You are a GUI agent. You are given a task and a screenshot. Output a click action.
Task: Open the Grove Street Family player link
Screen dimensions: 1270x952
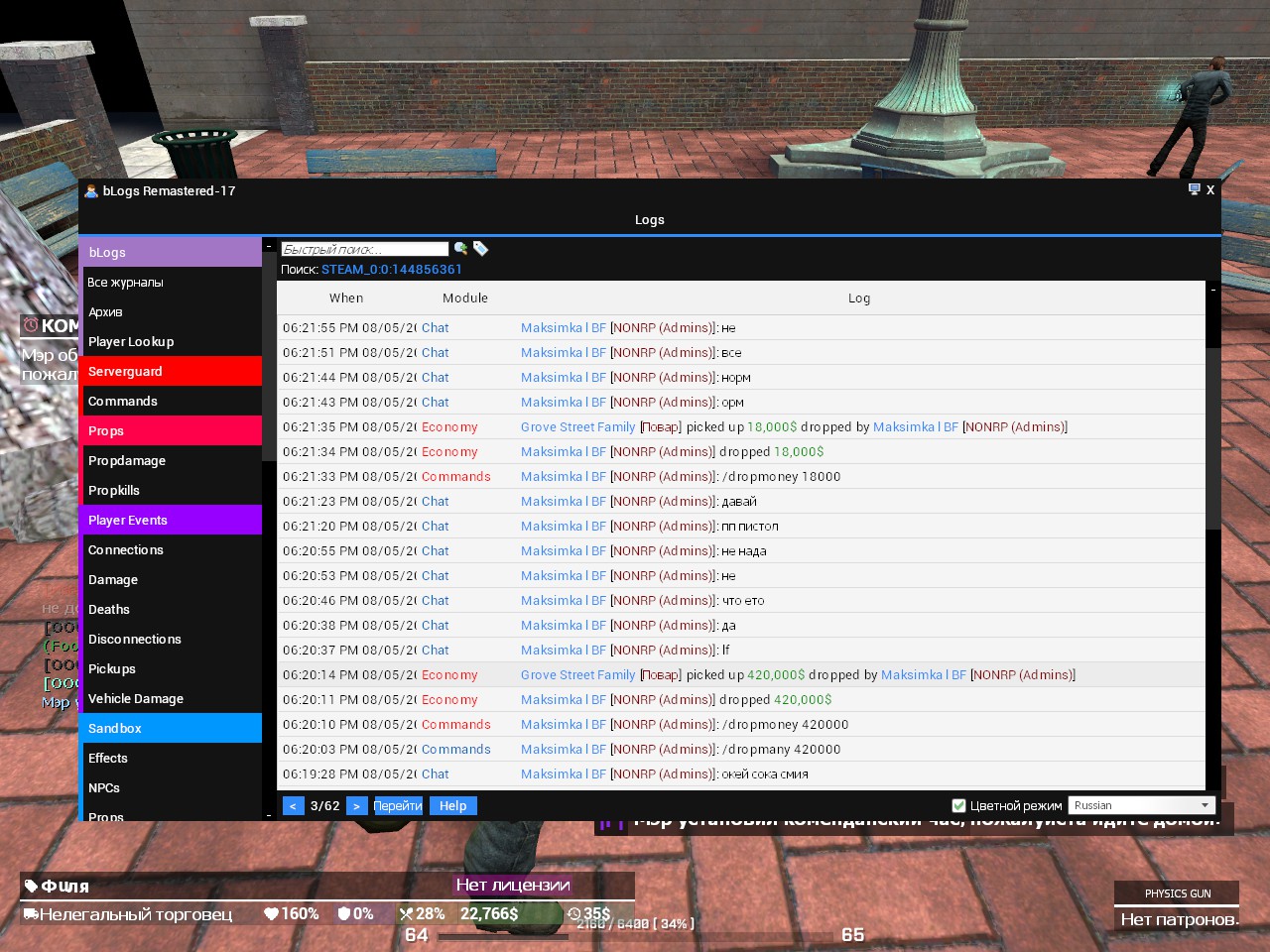pyautogui.click(x=578, y=426)
